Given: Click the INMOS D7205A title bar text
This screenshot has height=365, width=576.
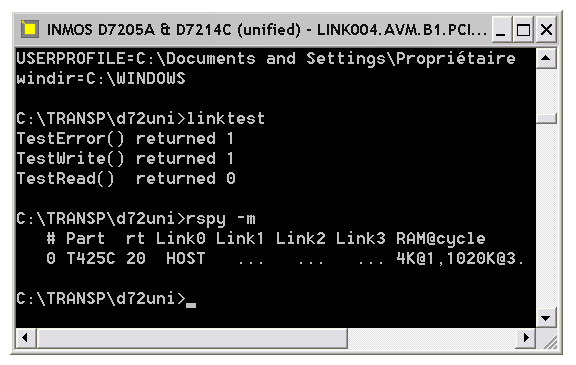Looking at the screenshot, I should coord(267,30).
